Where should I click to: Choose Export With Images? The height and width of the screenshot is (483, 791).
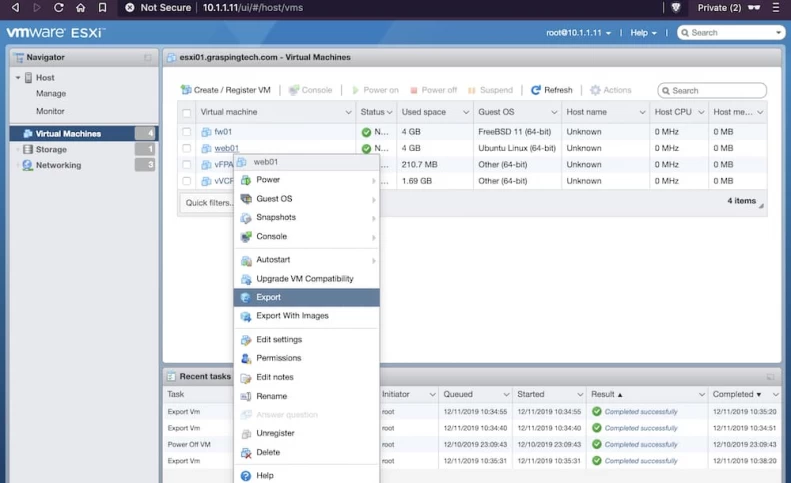click(307, 316)
